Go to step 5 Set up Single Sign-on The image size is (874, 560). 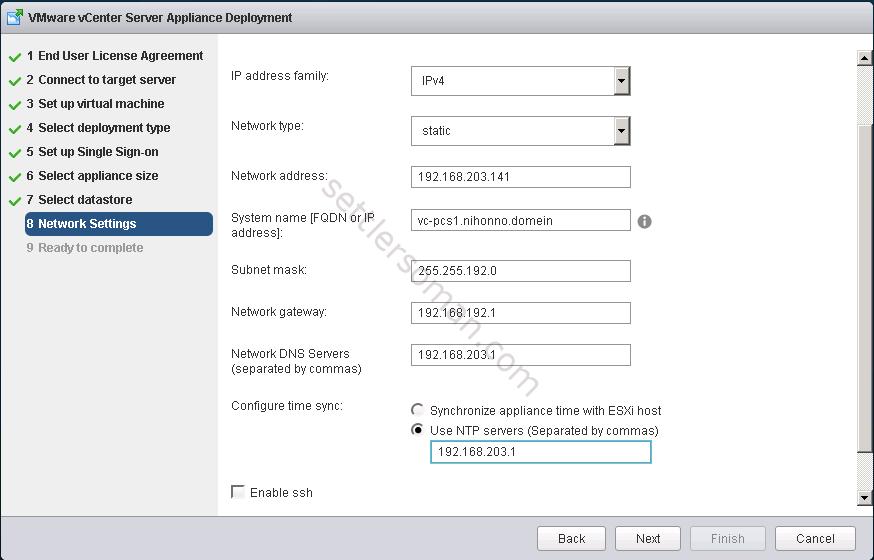(93, 152)
